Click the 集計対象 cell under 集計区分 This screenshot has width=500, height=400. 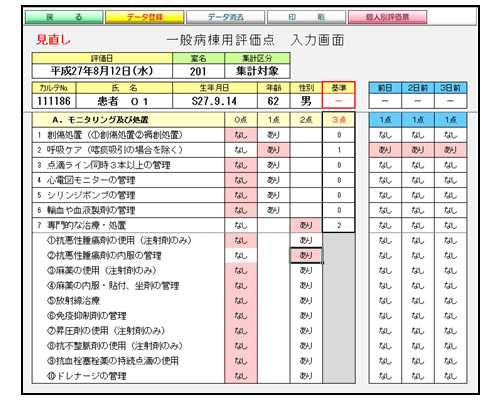[257, 71]
